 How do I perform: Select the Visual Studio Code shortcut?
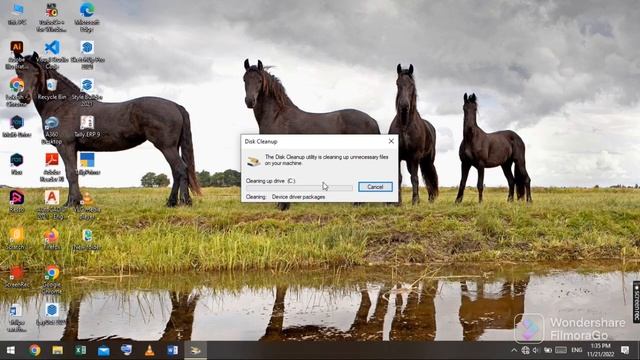pos(52,55)
